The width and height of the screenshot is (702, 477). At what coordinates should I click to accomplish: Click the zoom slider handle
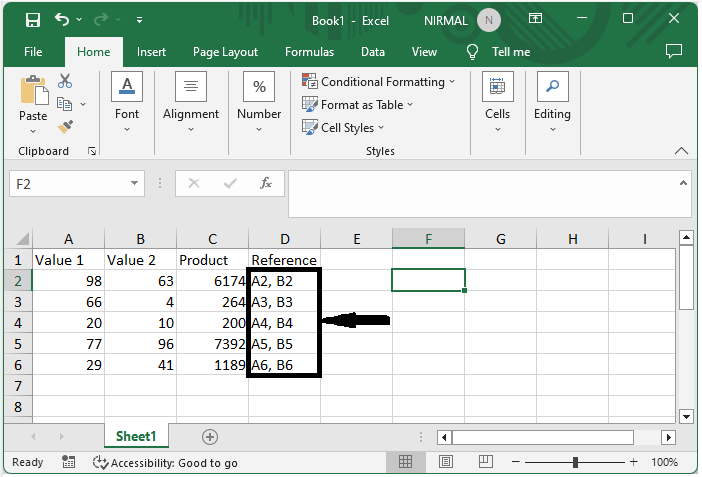576,463
